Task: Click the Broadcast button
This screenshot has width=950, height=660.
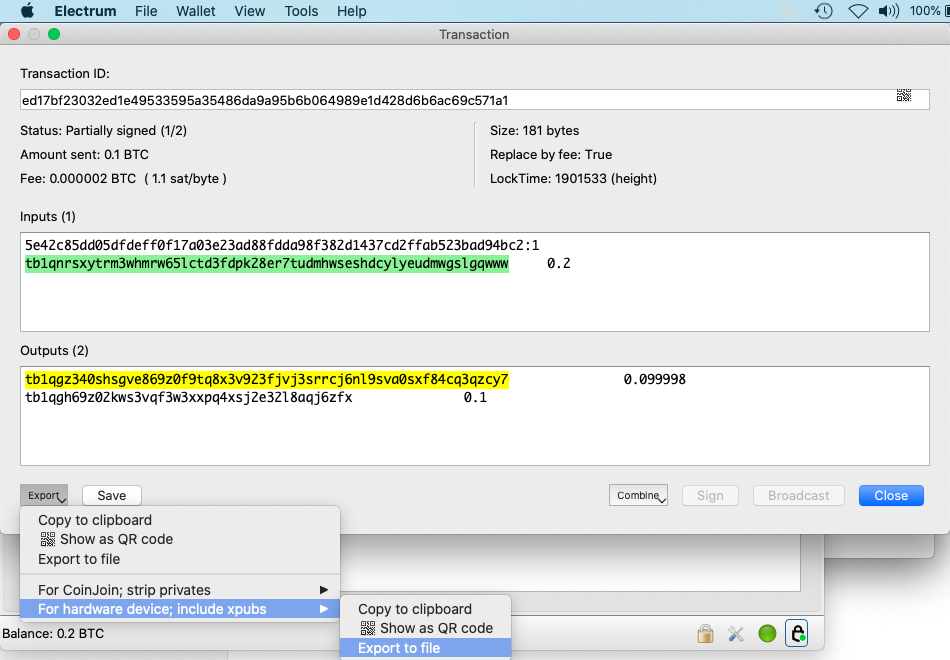Action: pyautogui.click(x=799, y=495)
